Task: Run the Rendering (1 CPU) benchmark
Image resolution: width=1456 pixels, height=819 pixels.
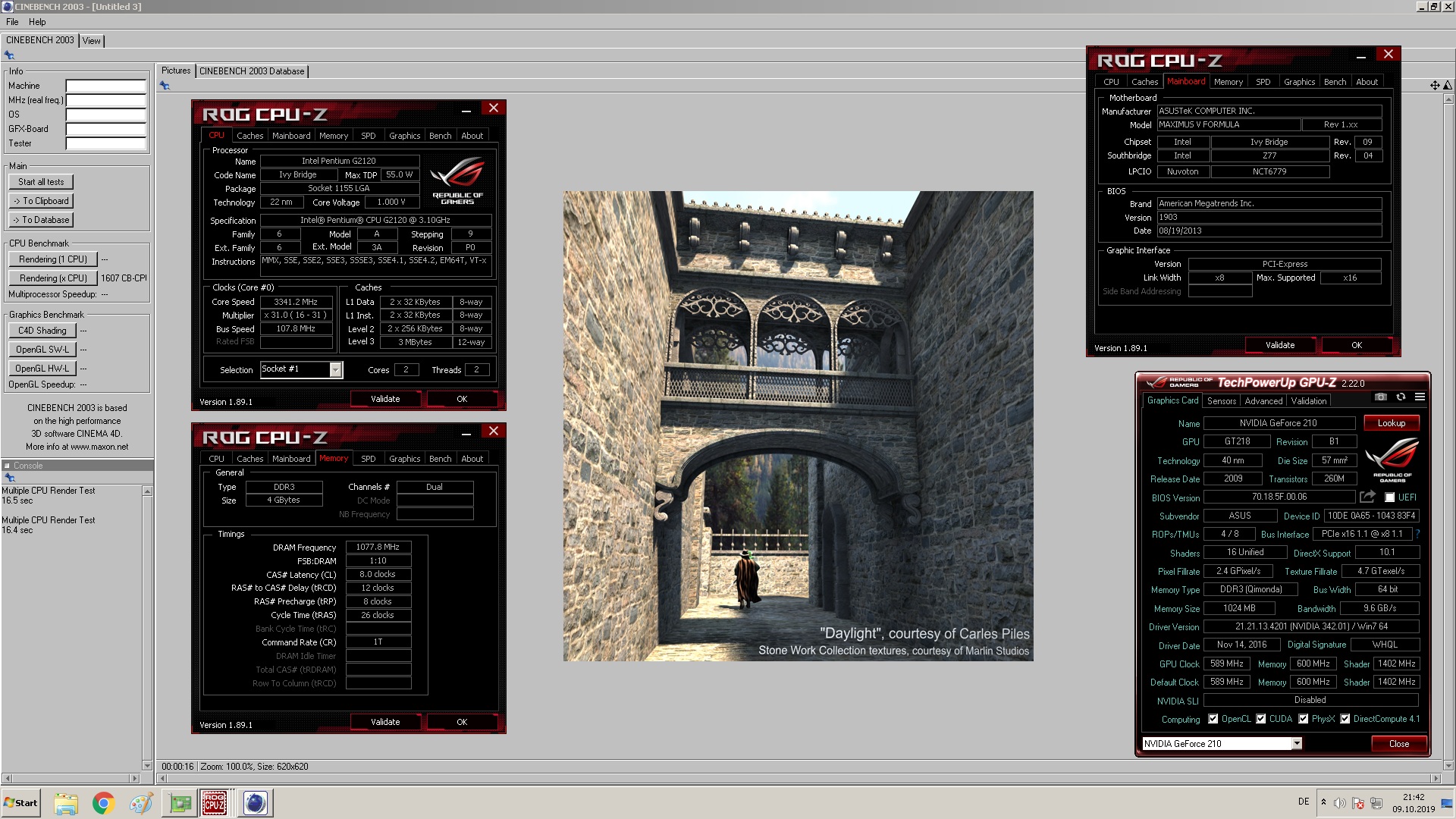Action: pos(53,259)
